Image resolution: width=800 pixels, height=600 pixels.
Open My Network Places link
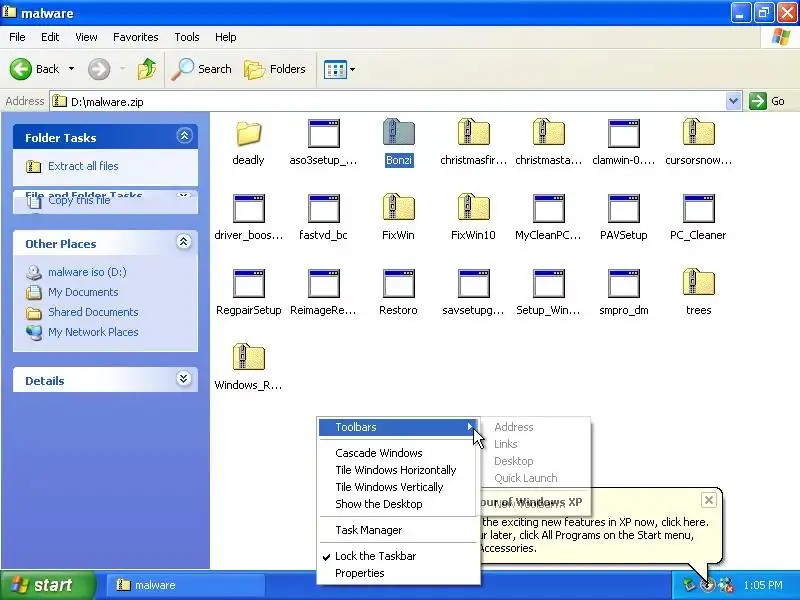(x=93, y=332)
